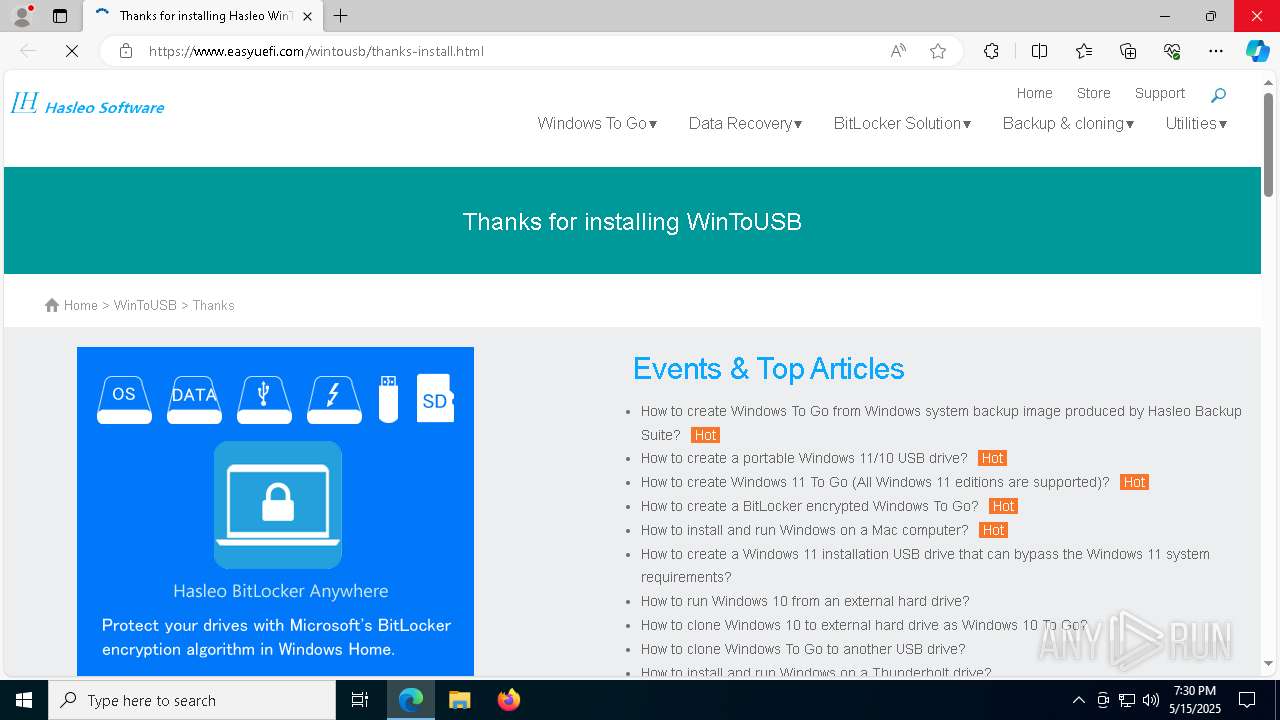The image size is (1280, 720).
Task: Open the site search magnifier icon
Action: 1218,95
